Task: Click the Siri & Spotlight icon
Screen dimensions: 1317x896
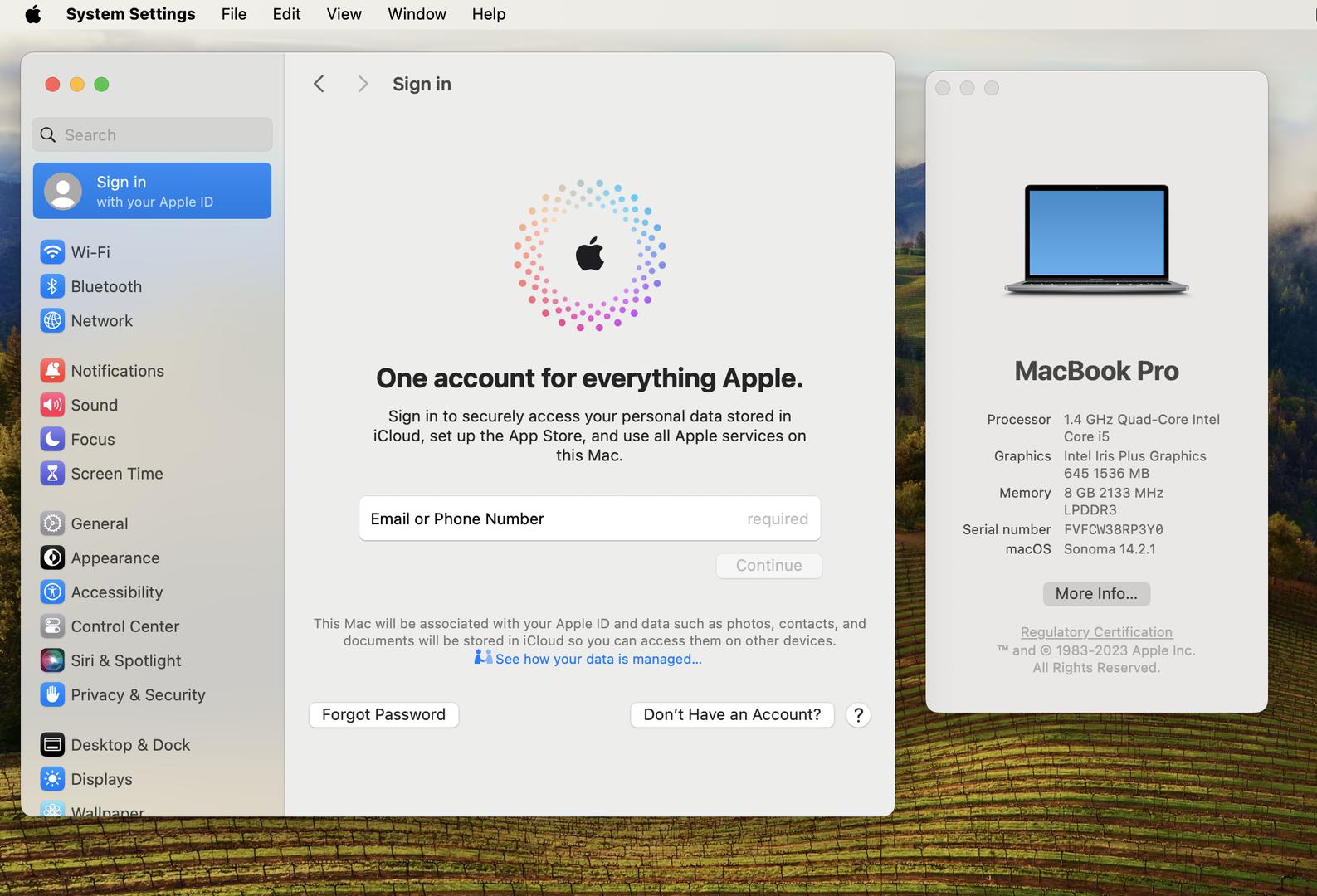Action: pos(52,660)
